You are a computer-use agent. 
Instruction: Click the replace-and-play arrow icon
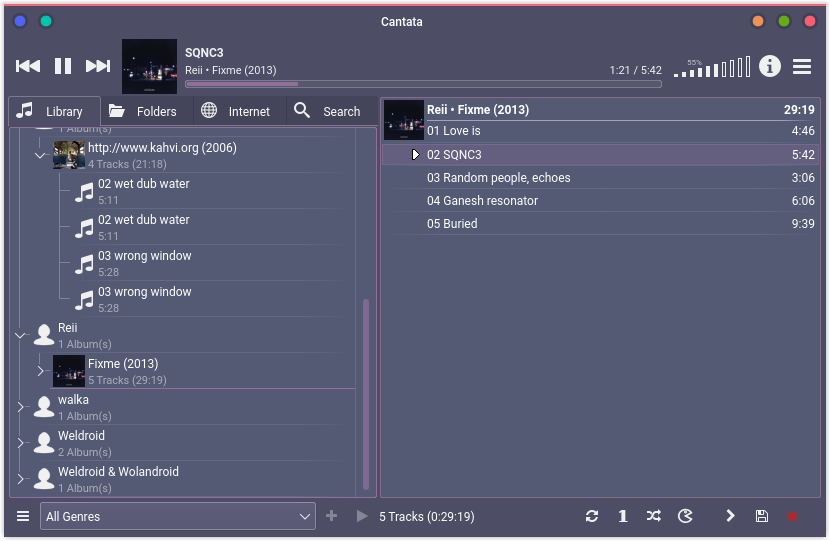pos(362,516)
